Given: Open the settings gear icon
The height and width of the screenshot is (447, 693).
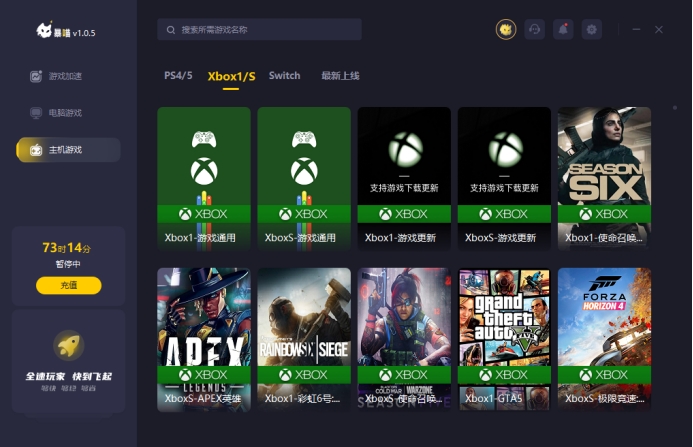Looking at the screenshot, I should (591, 30).
